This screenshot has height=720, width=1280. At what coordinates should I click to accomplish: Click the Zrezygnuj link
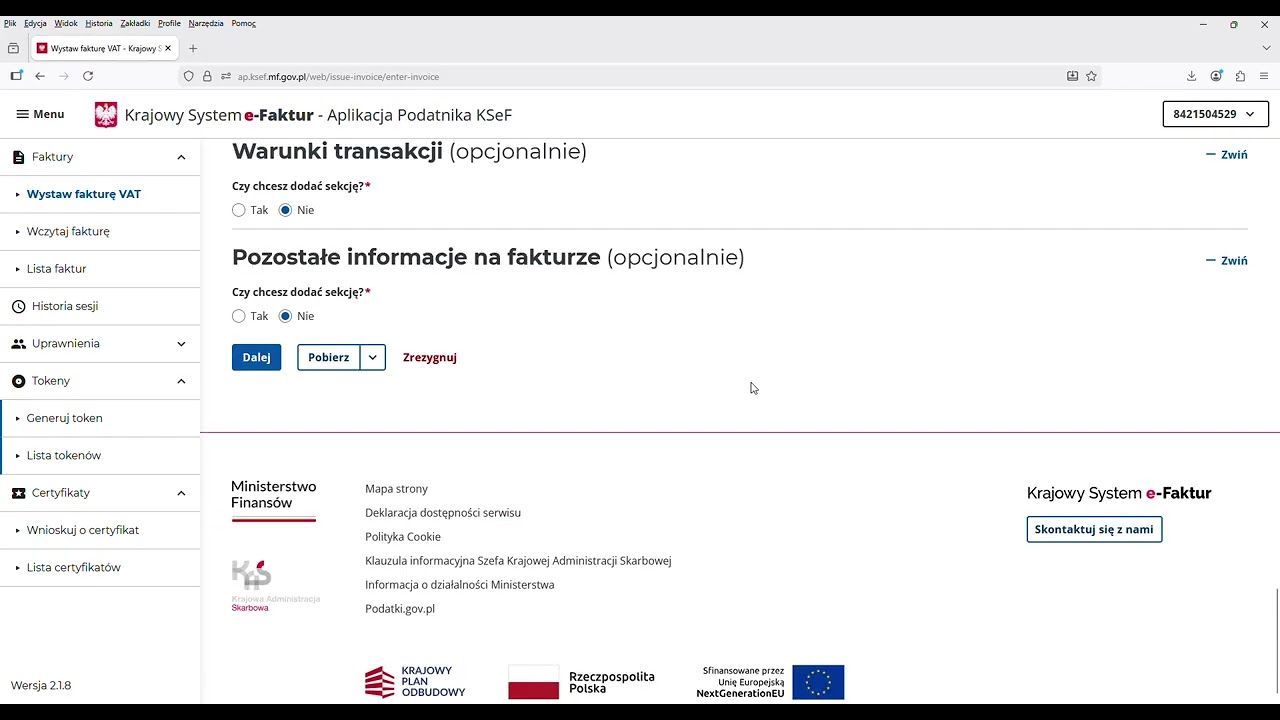click(430, 357)
